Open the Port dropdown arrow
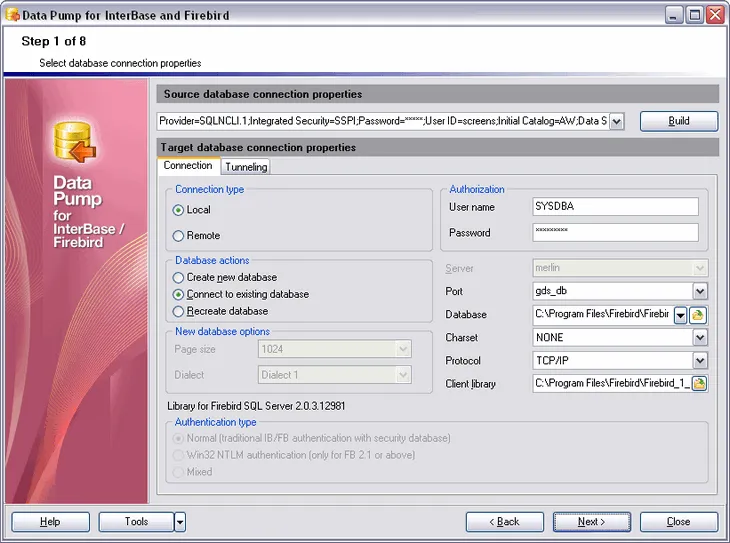 (700, 292)
